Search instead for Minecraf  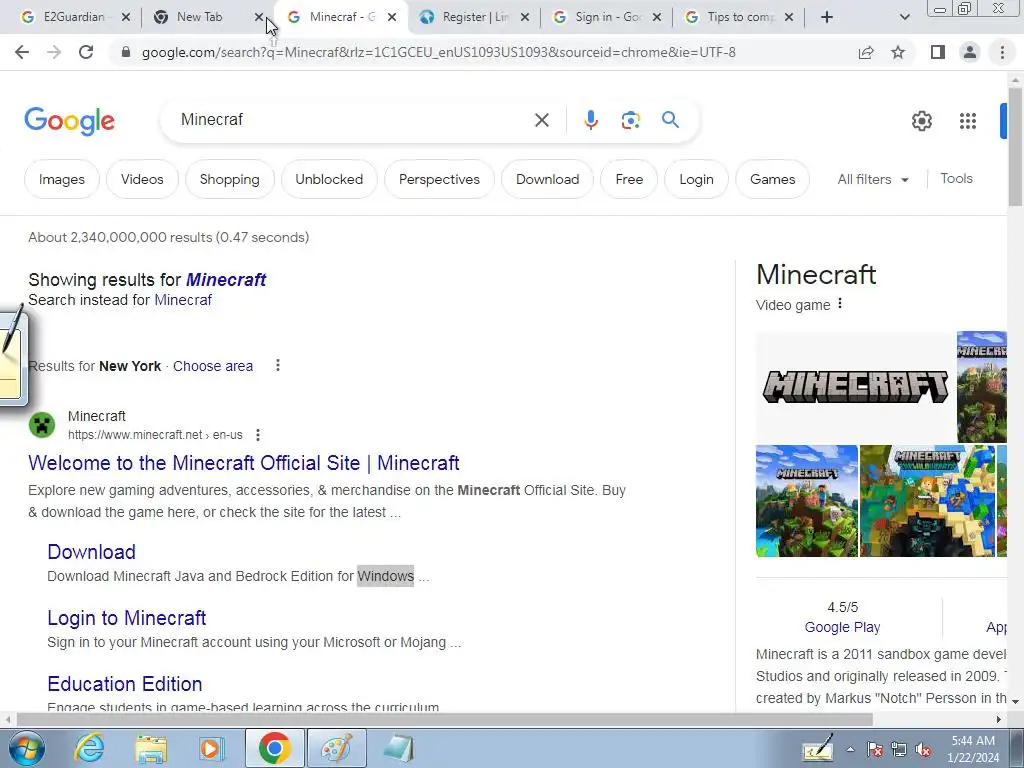click(x=183, y=300)
